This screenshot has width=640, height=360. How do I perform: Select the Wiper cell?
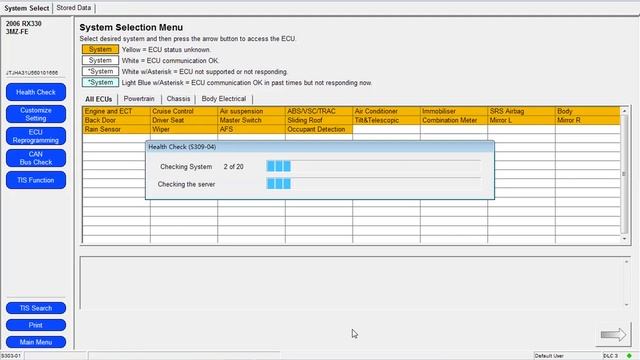point(184,129)
